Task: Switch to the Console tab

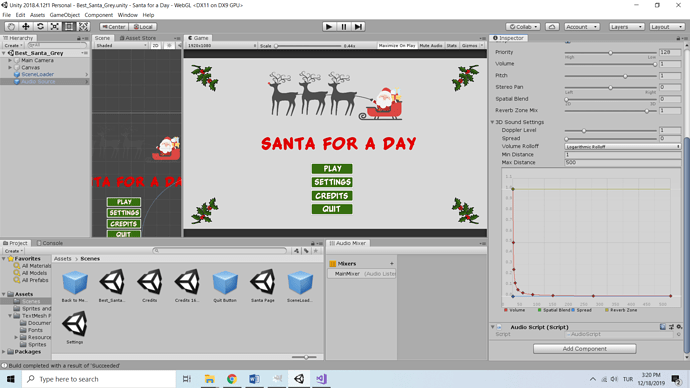Action: click(50, 243)
